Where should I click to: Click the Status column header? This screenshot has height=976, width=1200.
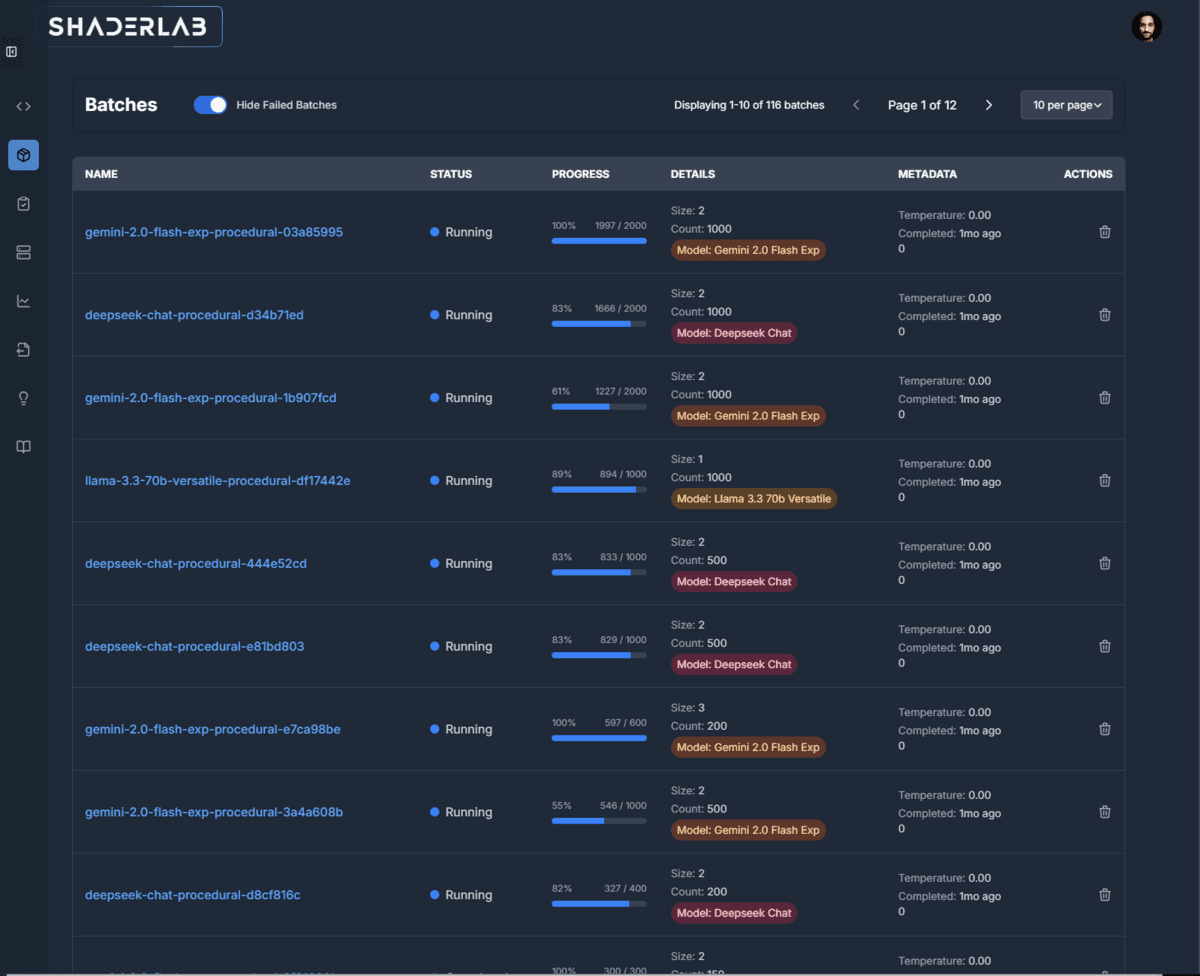pyautogui.click(x=451, y=174)
